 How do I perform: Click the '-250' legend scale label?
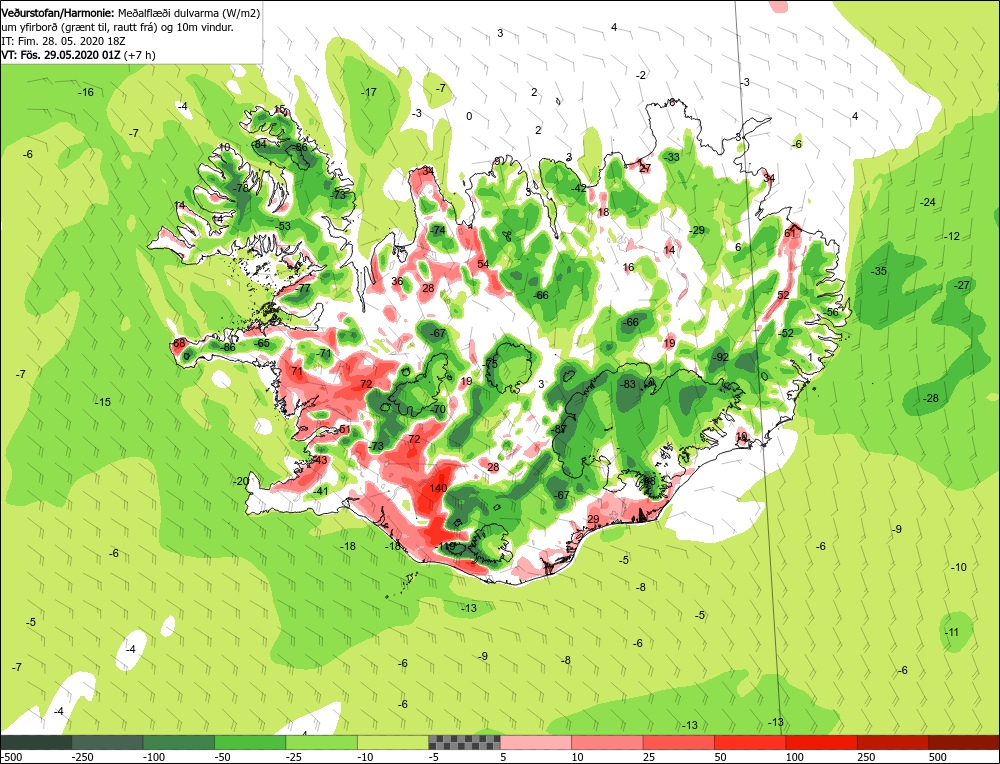pos(83,757)
